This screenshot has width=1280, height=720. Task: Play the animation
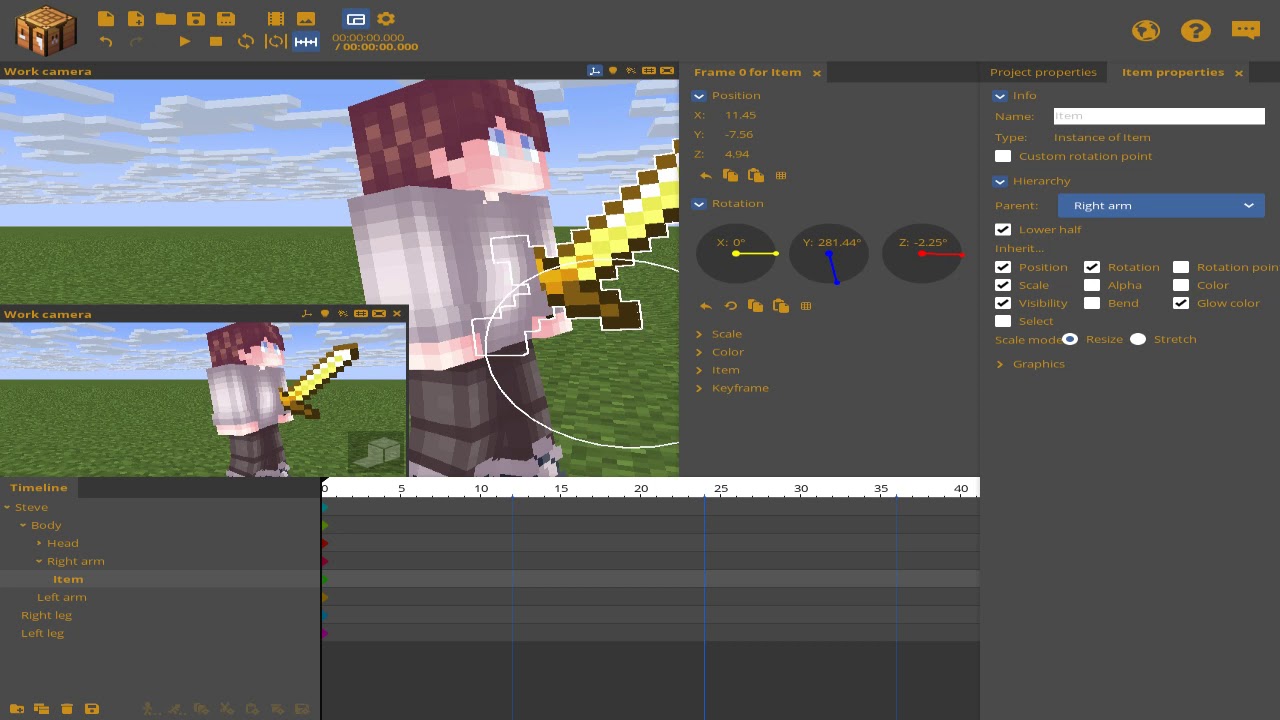[185, 41]
